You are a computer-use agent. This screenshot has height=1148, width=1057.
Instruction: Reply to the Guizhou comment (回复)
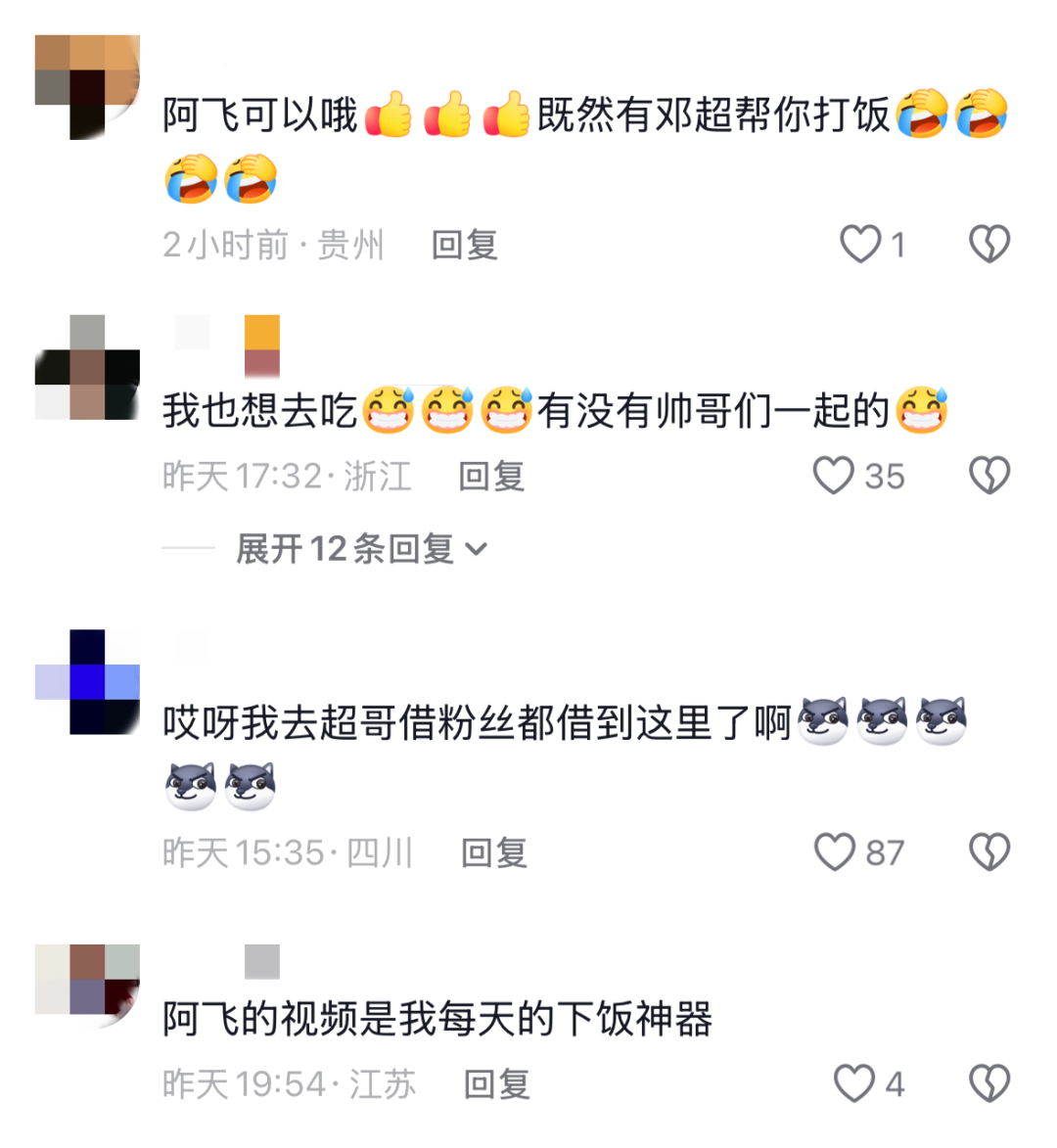(465, 245)
